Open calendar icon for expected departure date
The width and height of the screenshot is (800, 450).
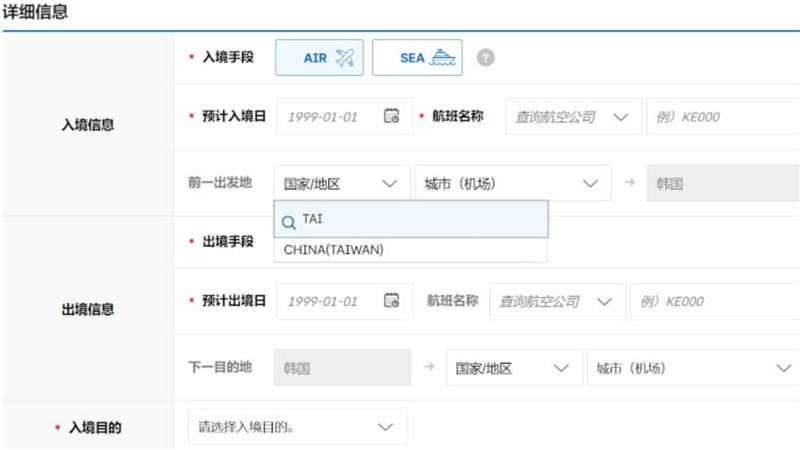tap(392, 301)
